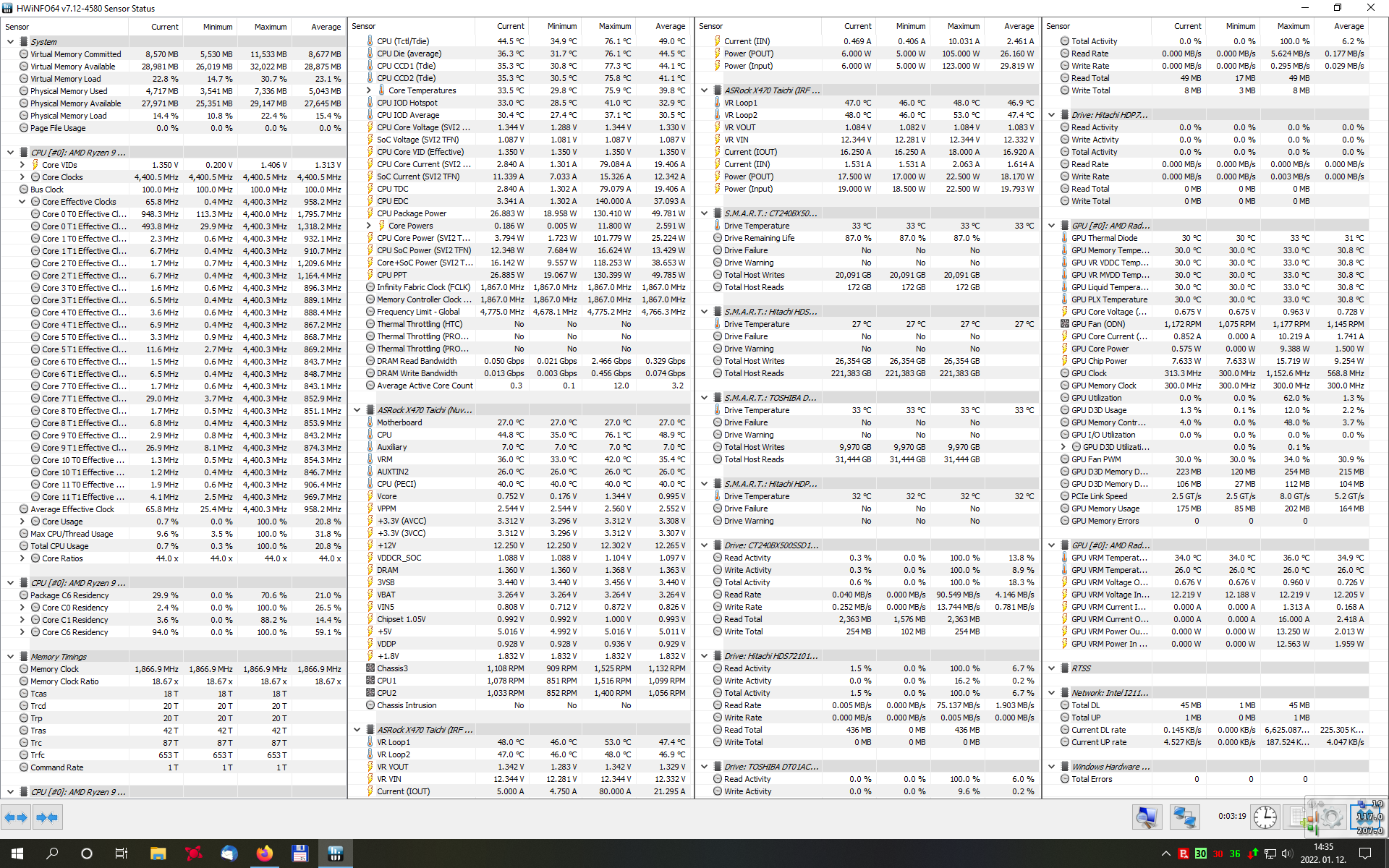Screen dimensions: 1389x868
Task: Select the DRAM Read Bandwidth row
Action: (x=521, y=361)
